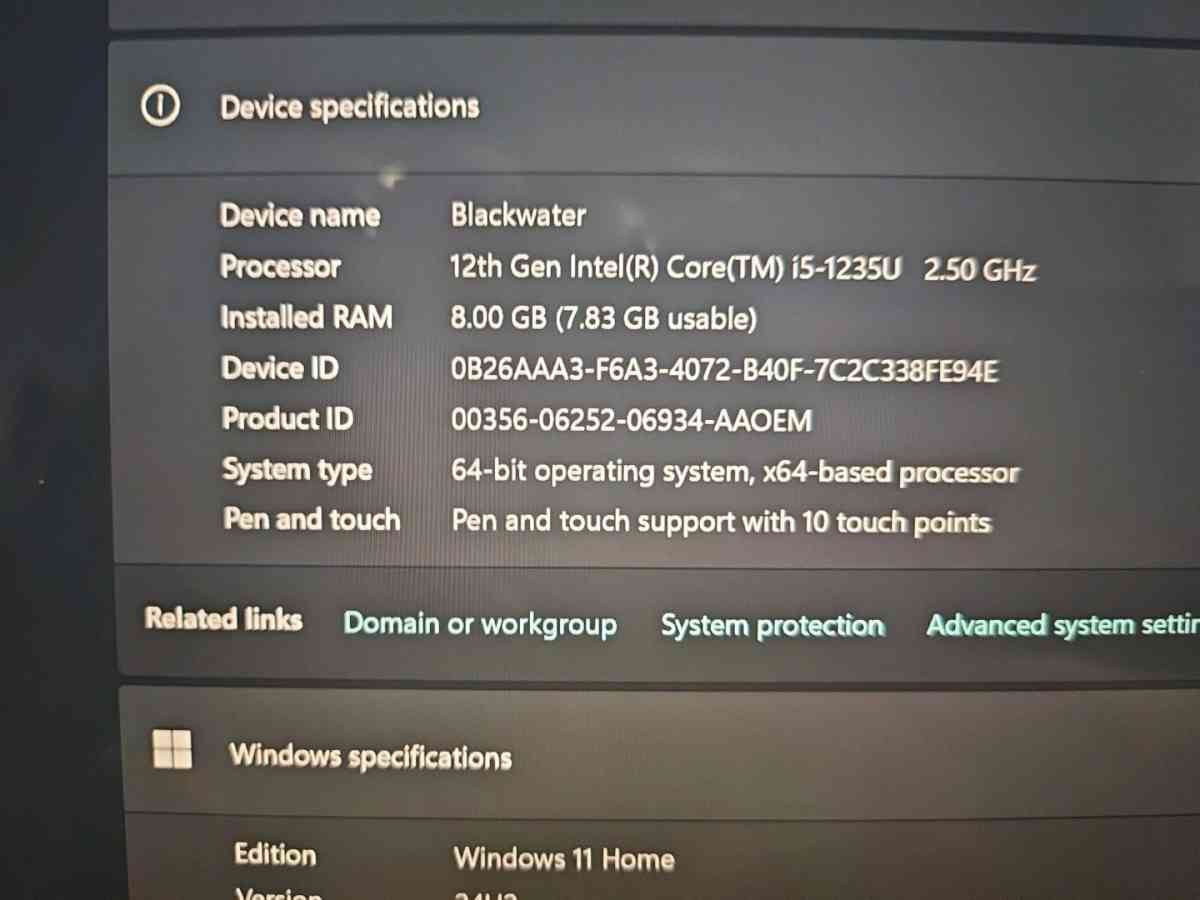Screen dimensions: 1200x900
Task: Click the Windows 11 Home edition value
Action: coord(564,858)
